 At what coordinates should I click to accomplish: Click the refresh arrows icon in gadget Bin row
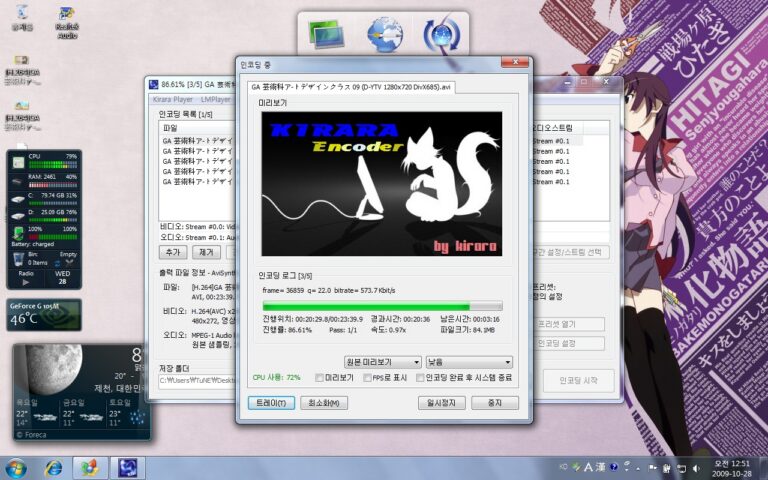coord(57,263)
